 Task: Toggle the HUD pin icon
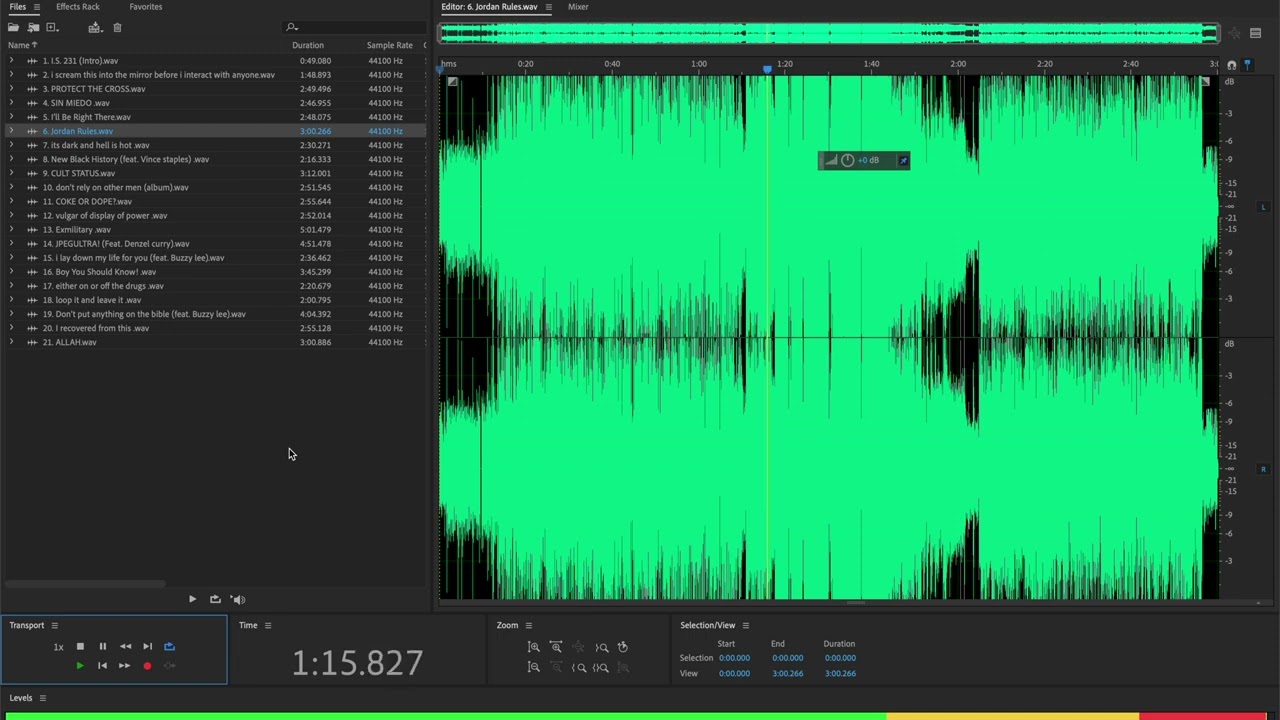pyautogui.click(x=903, y=160)
